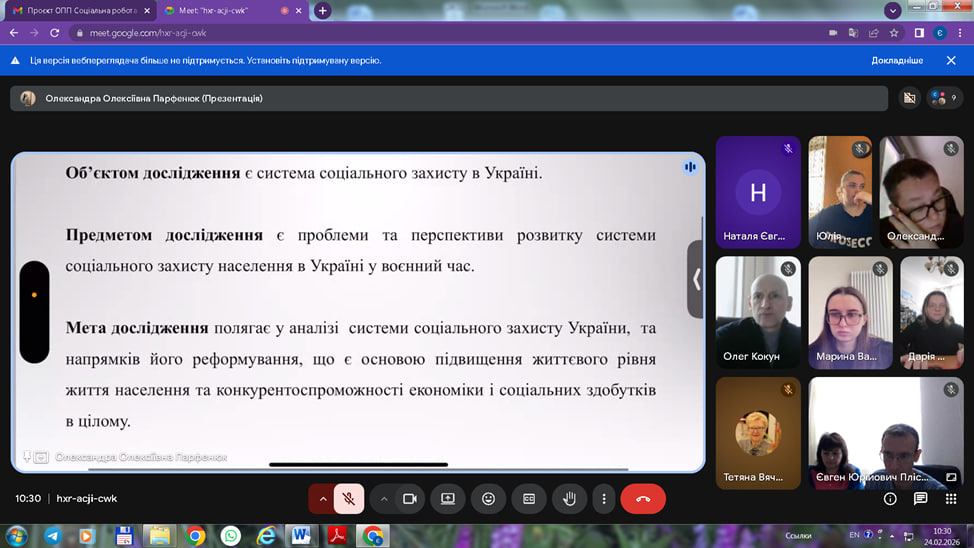
Task: Unmute the microphone in the call controls
Action: 349,498
